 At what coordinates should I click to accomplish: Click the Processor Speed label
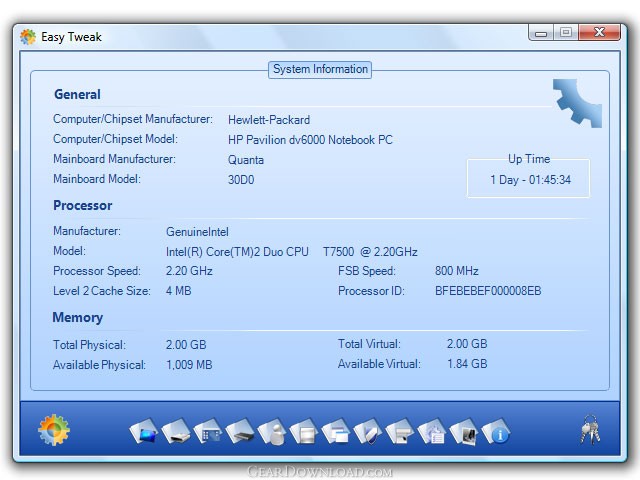pos(97,271)
